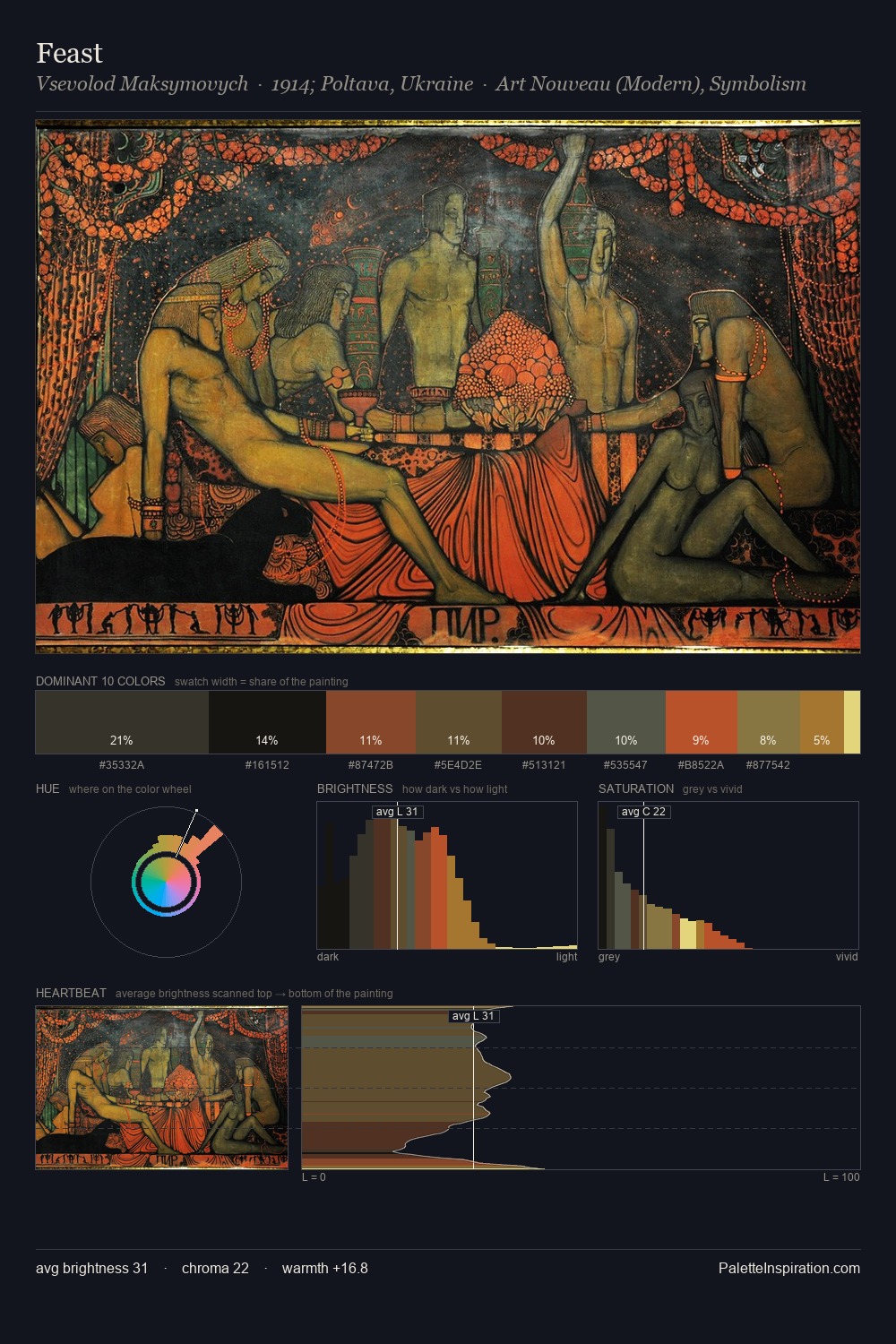Click the 'Feast' title

pos(70,54)
